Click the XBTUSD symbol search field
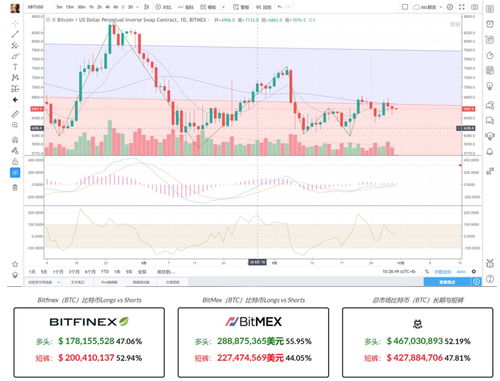 pos(35,7)
